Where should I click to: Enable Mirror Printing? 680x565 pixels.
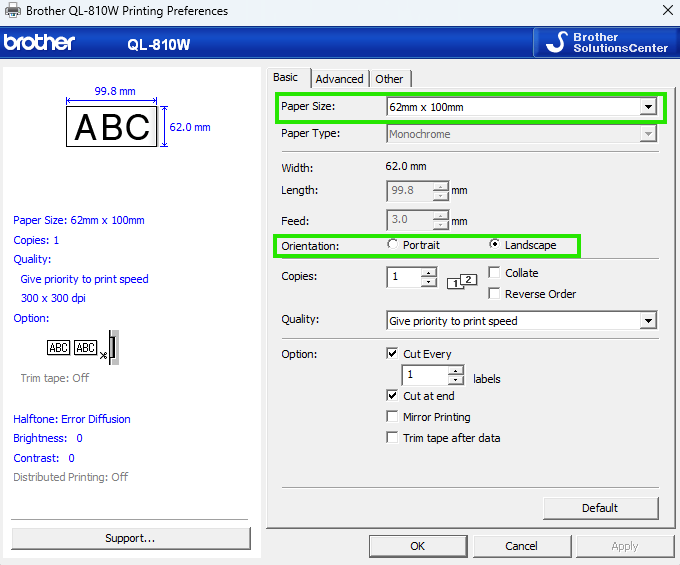click(392, 417)
